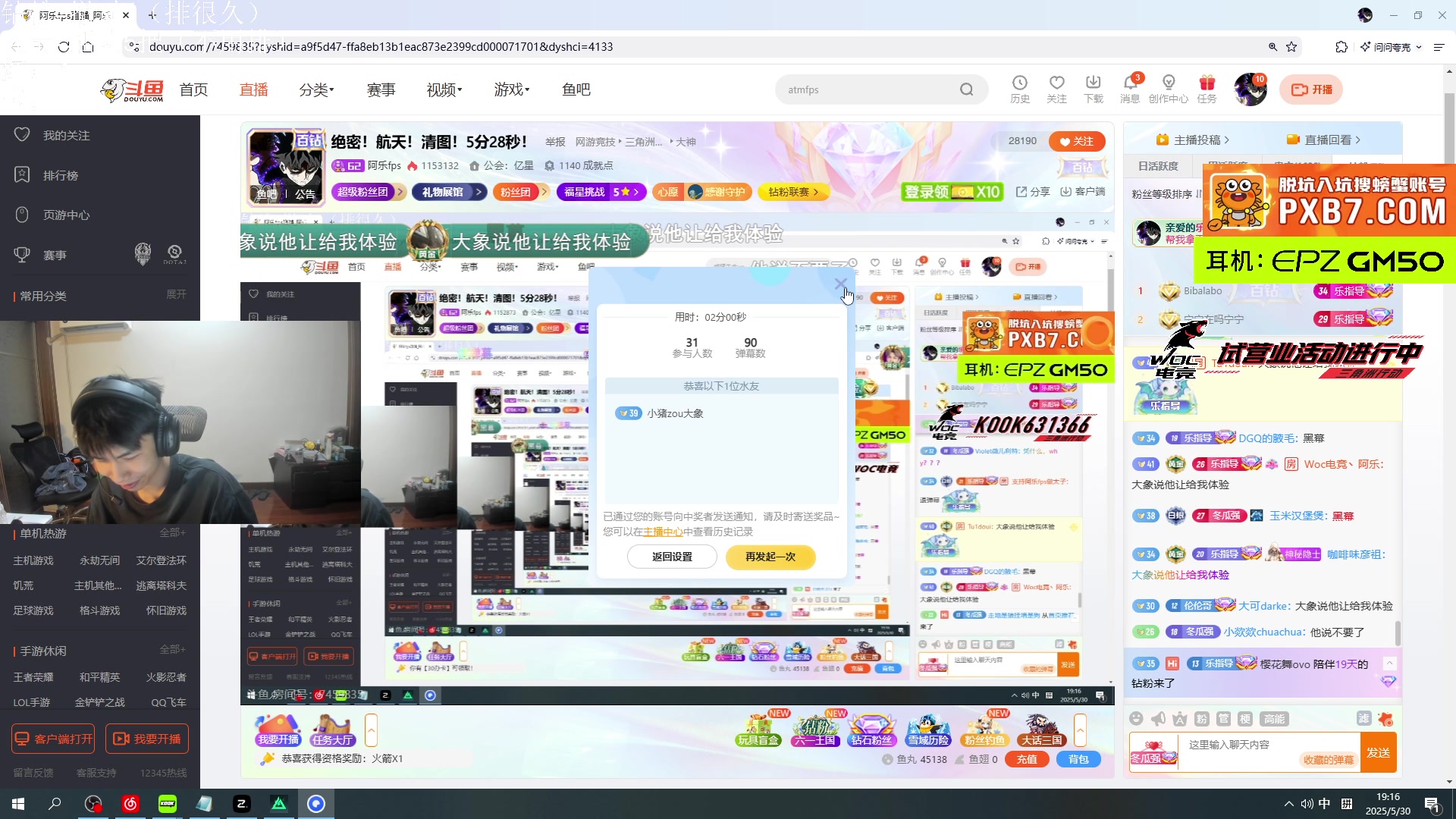Click the 我要开播 icon below the stream
Screen dimensions: 1456x819
pyautogui.click(x=278, y=730)
